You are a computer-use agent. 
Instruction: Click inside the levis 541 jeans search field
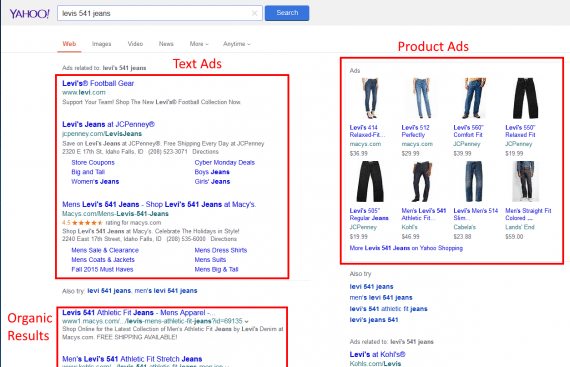pos(154,13)
